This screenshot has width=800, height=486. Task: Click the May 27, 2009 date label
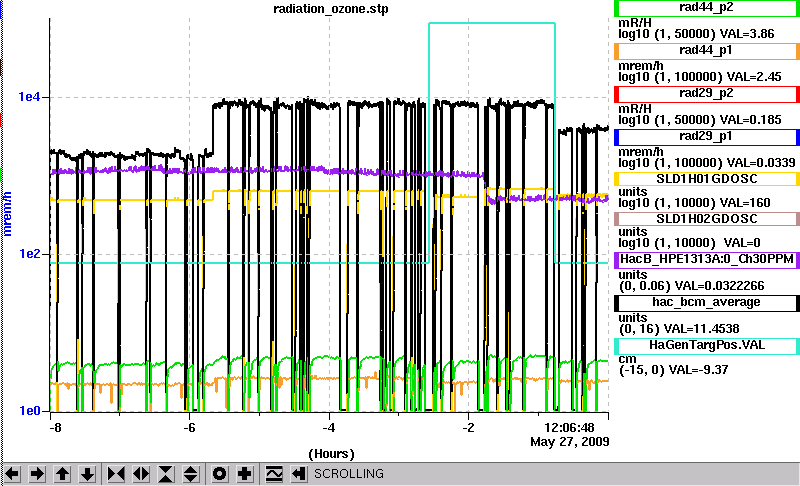click(x=570, y=442)
